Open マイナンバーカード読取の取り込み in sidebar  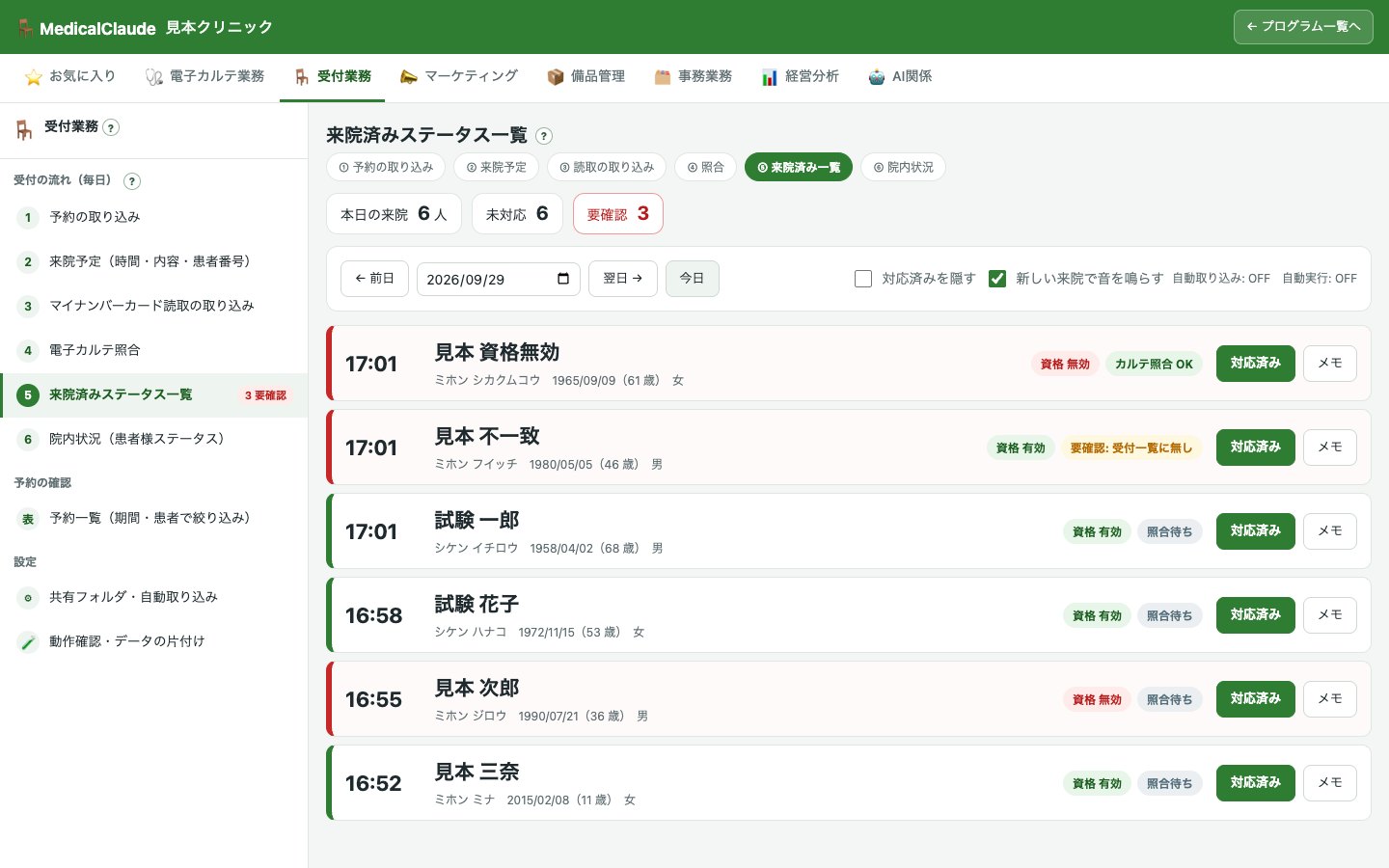coord(154,307)
